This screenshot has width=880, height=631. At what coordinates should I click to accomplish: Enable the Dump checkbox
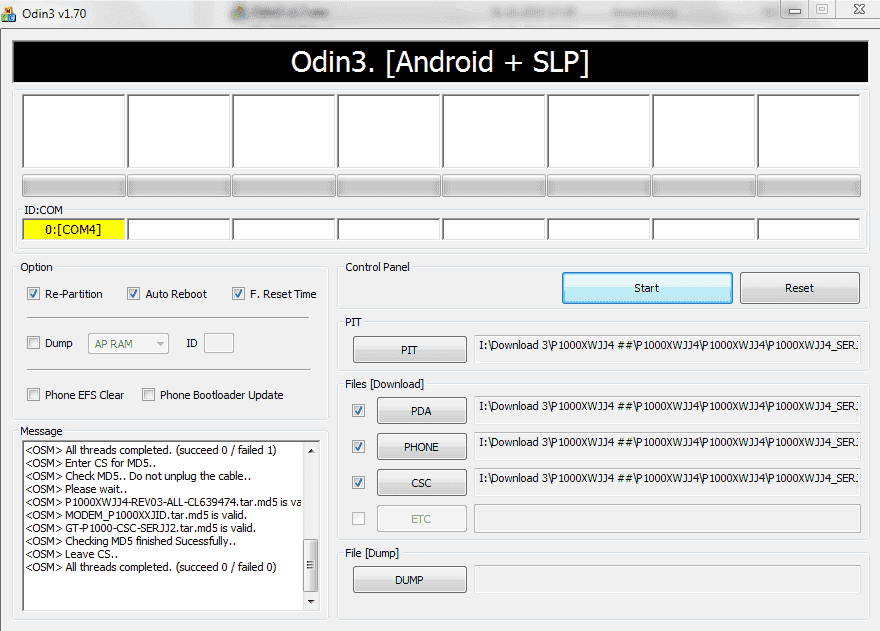pyautogui.click(x=34, y=342)
